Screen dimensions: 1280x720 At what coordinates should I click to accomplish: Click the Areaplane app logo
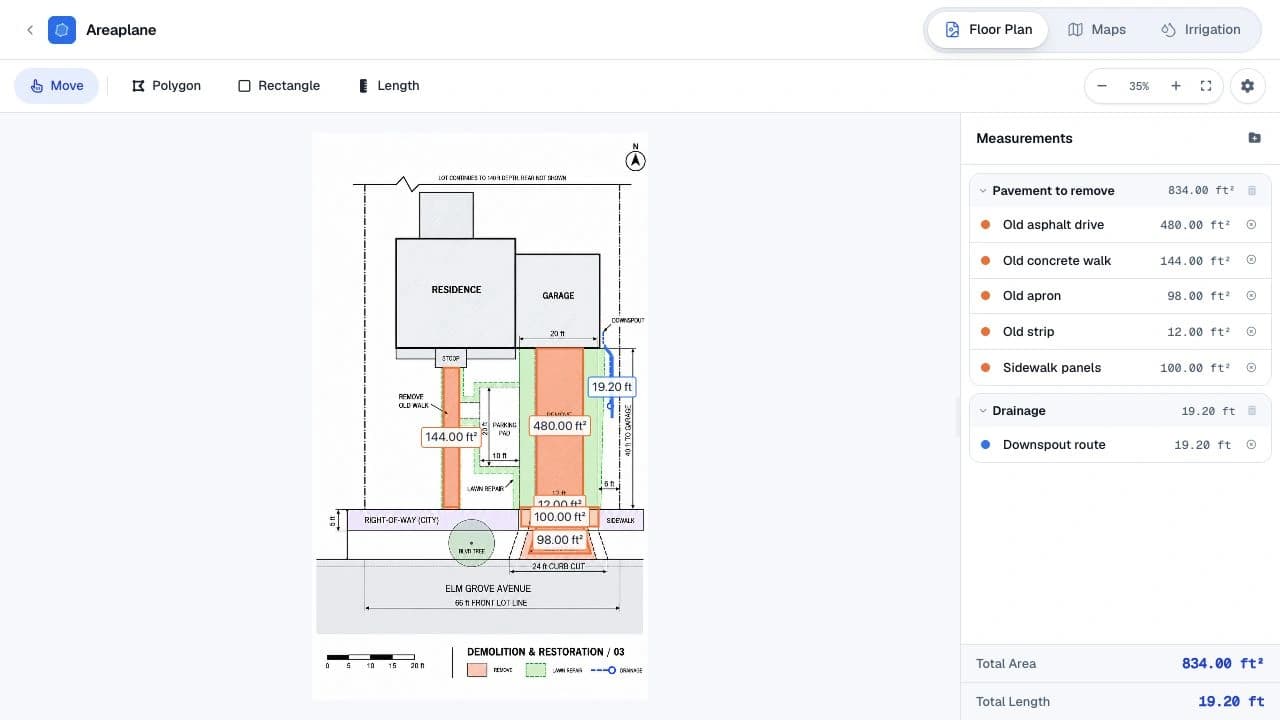(62, 30)
